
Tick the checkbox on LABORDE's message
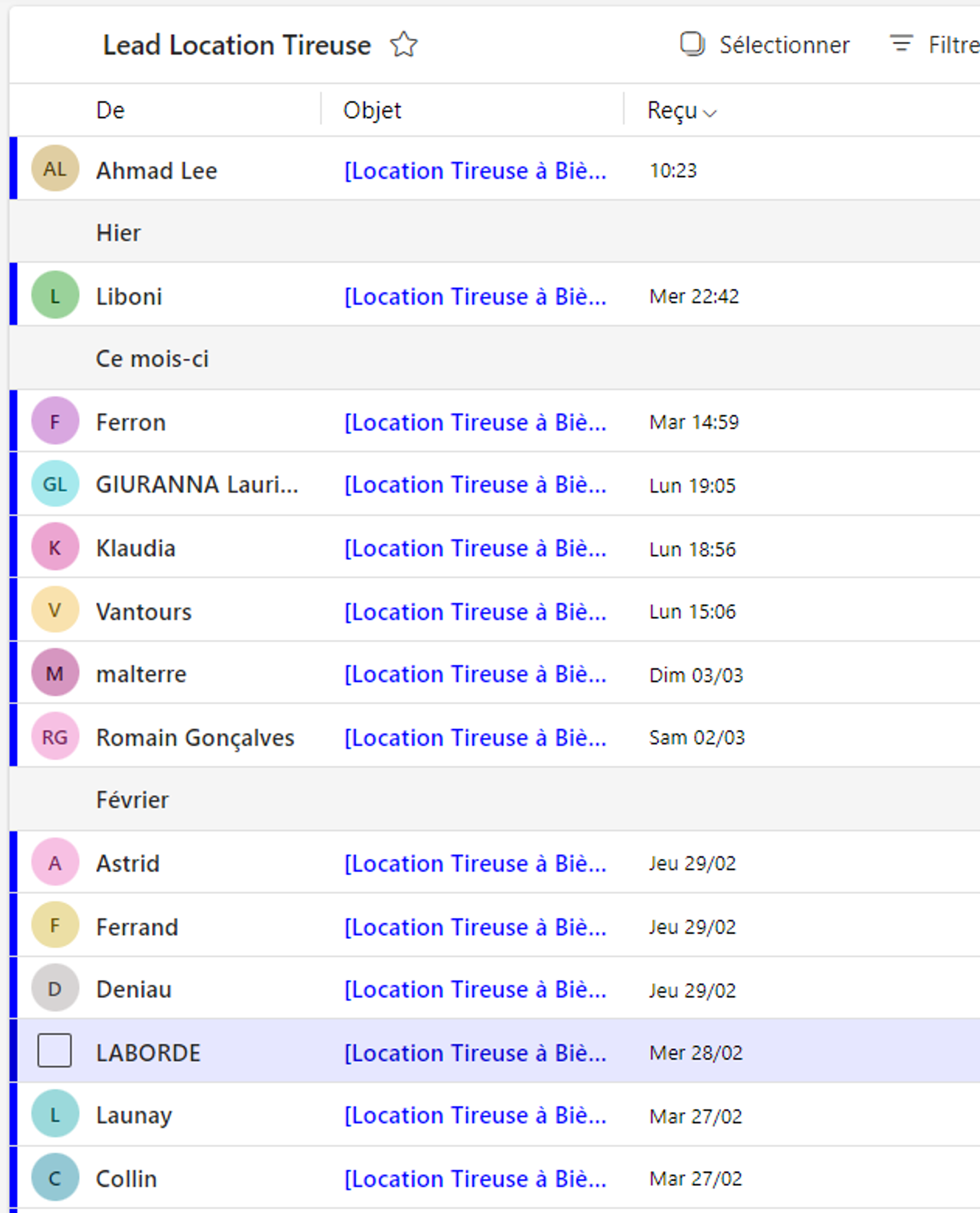coord(54,1051)
